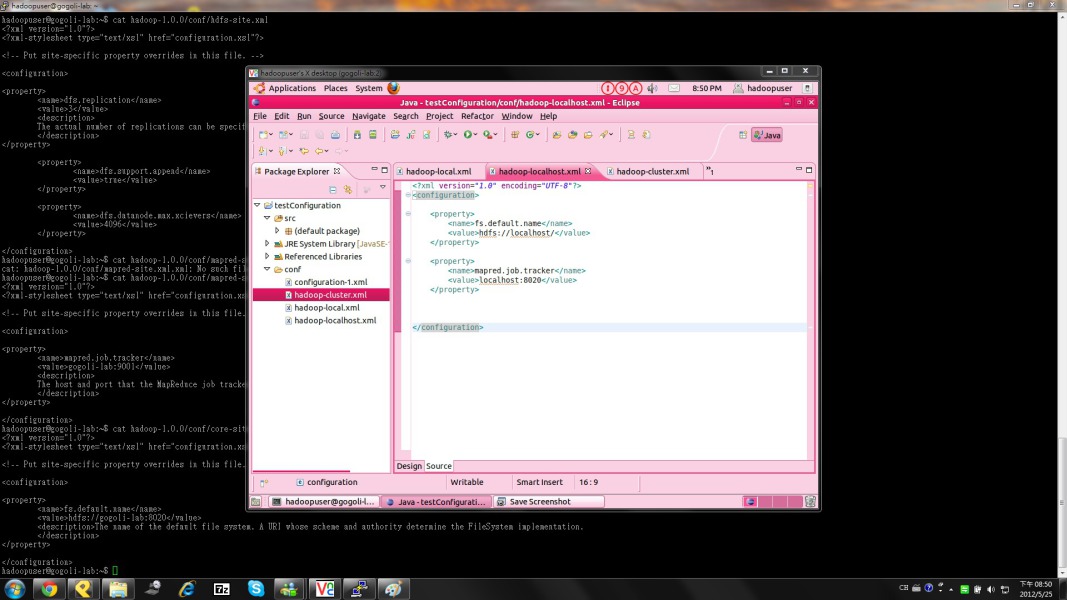Click the Windows Start button
The height and width of the screenshot is (600, 1067).
point(14,588)
